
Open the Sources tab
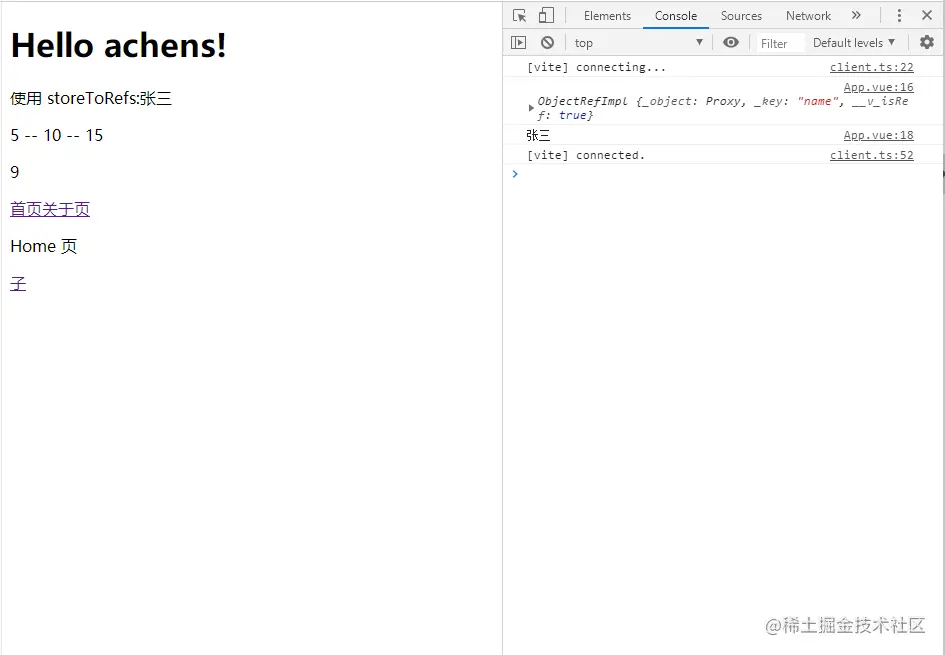[x=741, y=16]
